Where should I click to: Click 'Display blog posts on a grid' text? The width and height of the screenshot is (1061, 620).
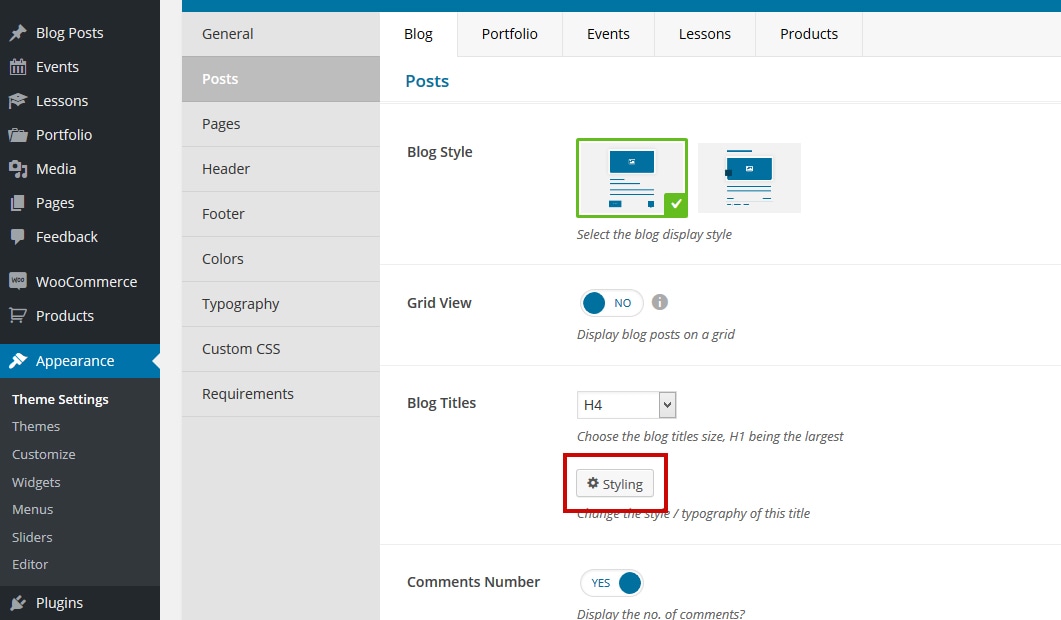(656, 334)
